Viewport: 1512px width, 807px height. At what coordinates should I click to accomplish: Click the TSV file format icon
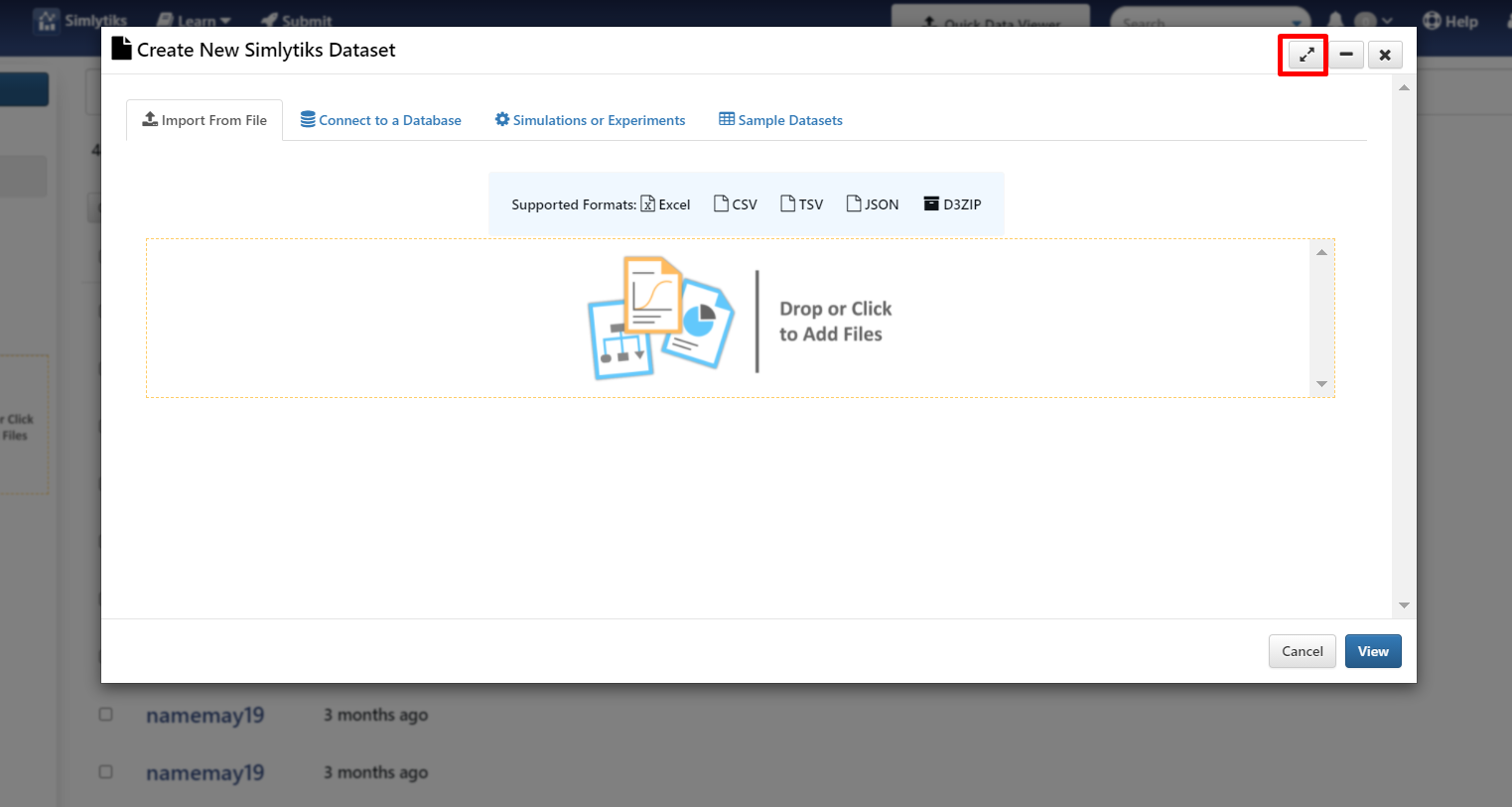pyautogui.click(x=788, y=203)
